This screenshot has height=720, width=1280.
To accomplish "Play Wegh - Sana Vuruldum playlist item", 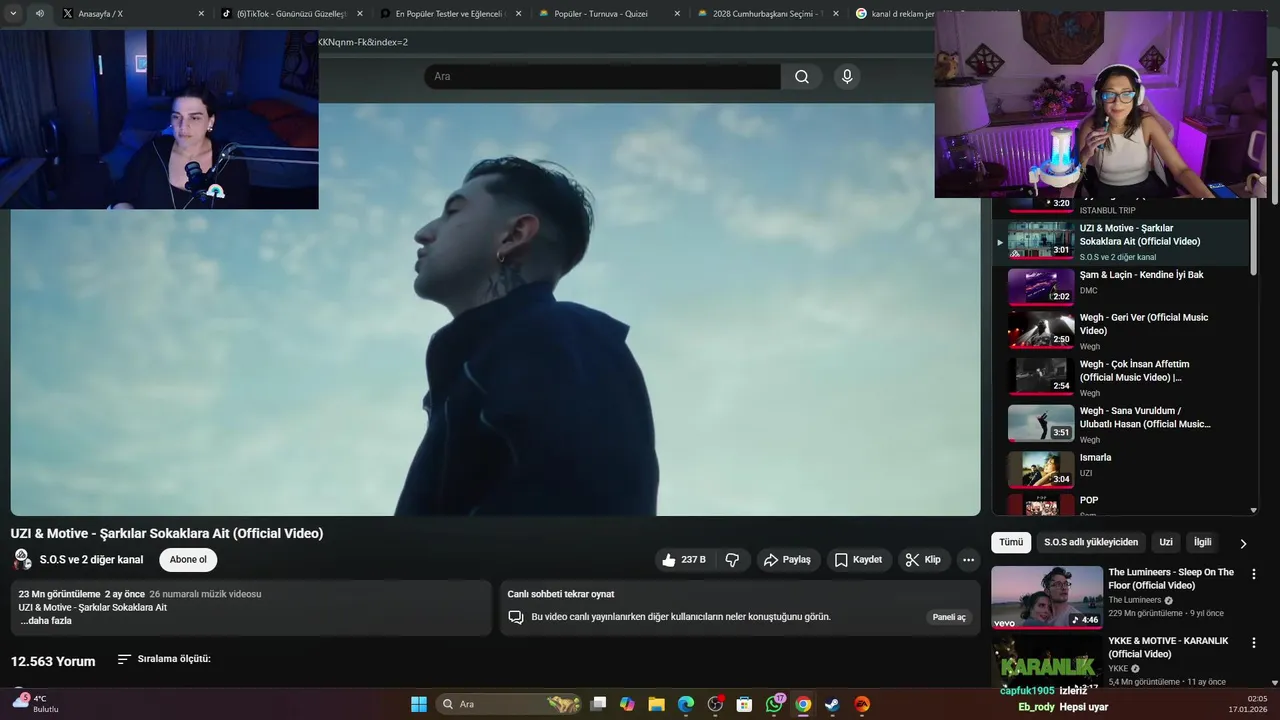I will point(1120,424).
